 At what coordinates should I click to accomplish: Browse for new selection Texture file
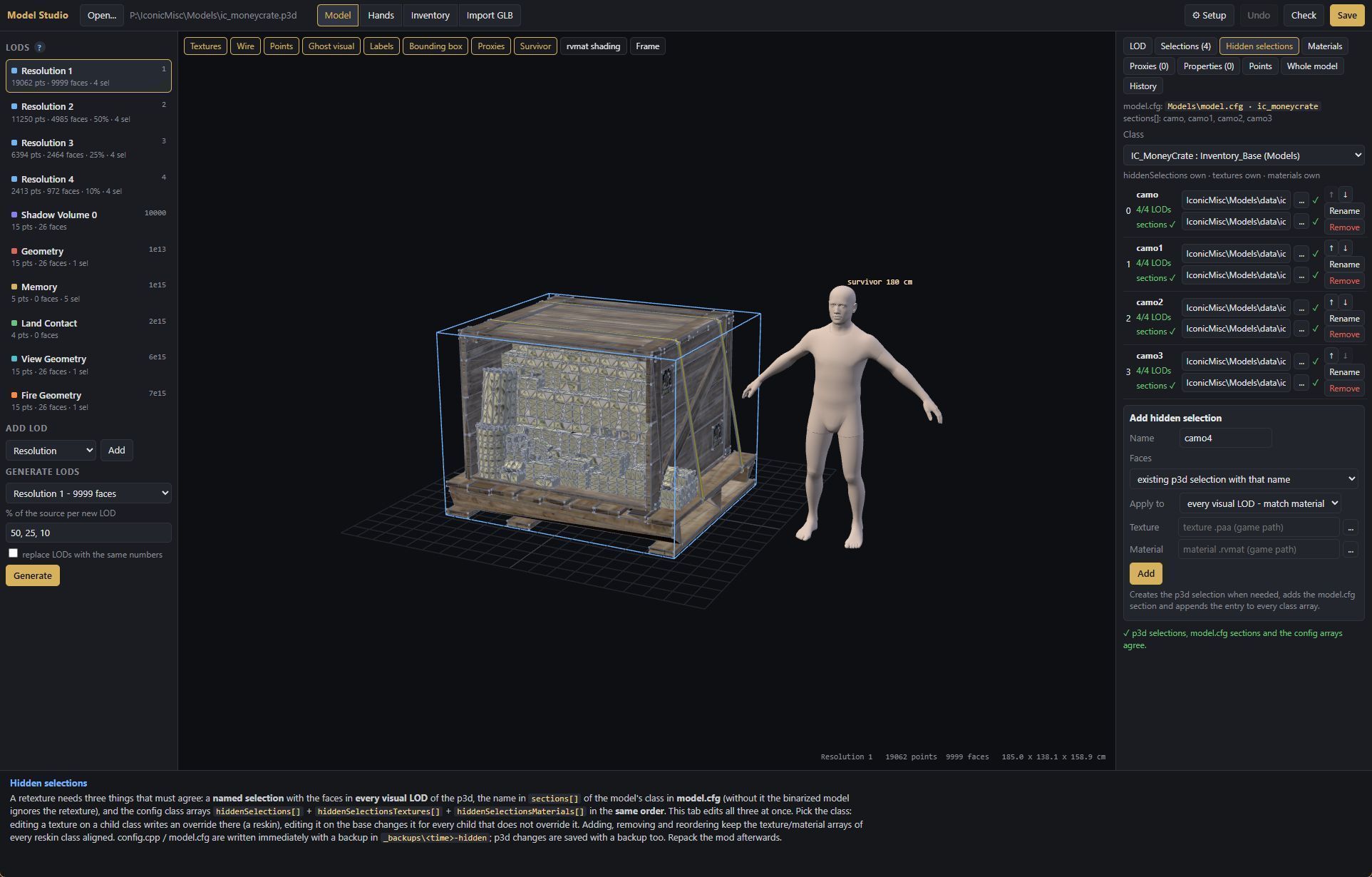click(x=1350, y=528)
